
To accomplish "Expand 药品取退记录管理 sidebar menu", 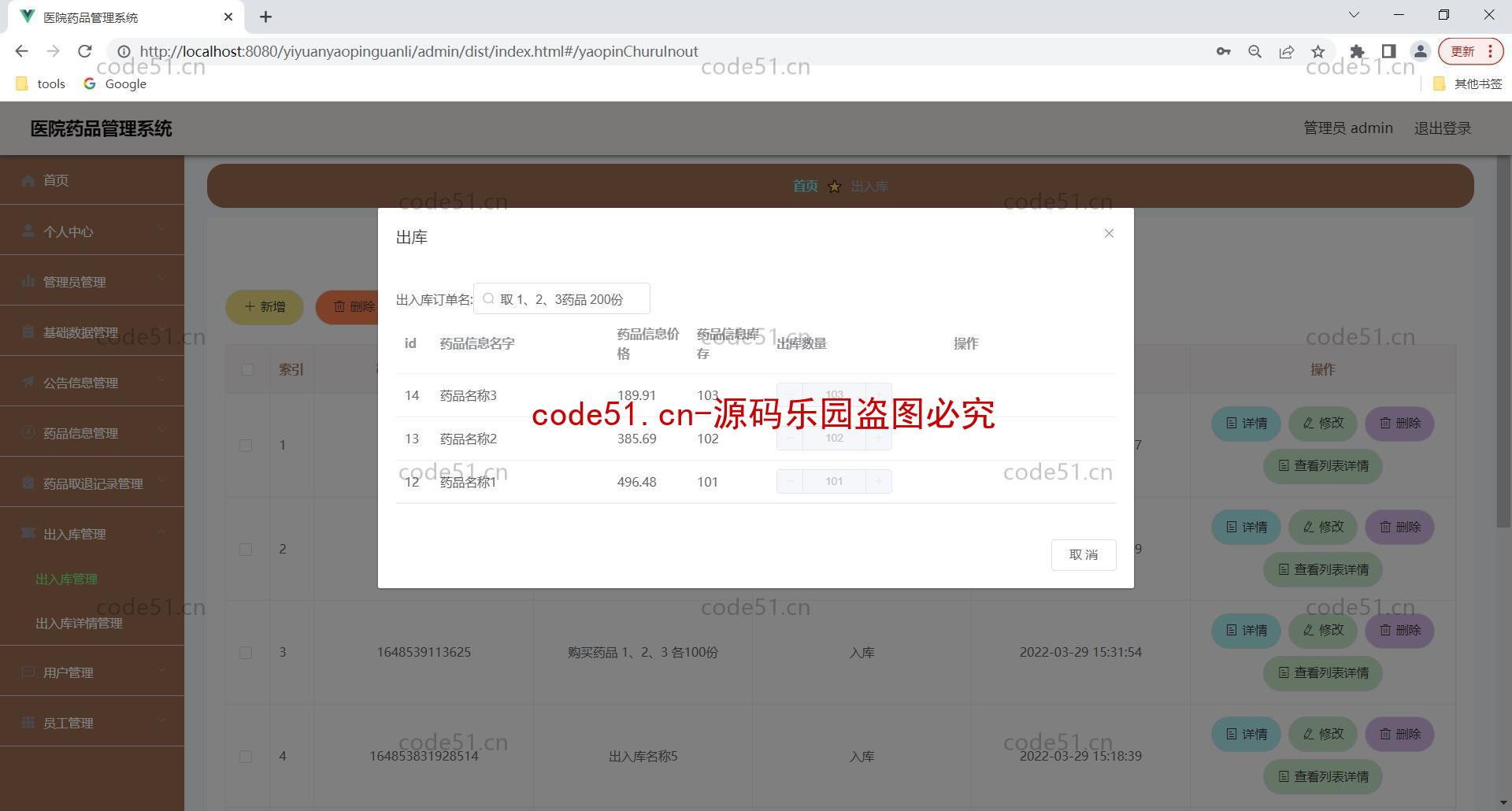I will (x=92, y=483).
